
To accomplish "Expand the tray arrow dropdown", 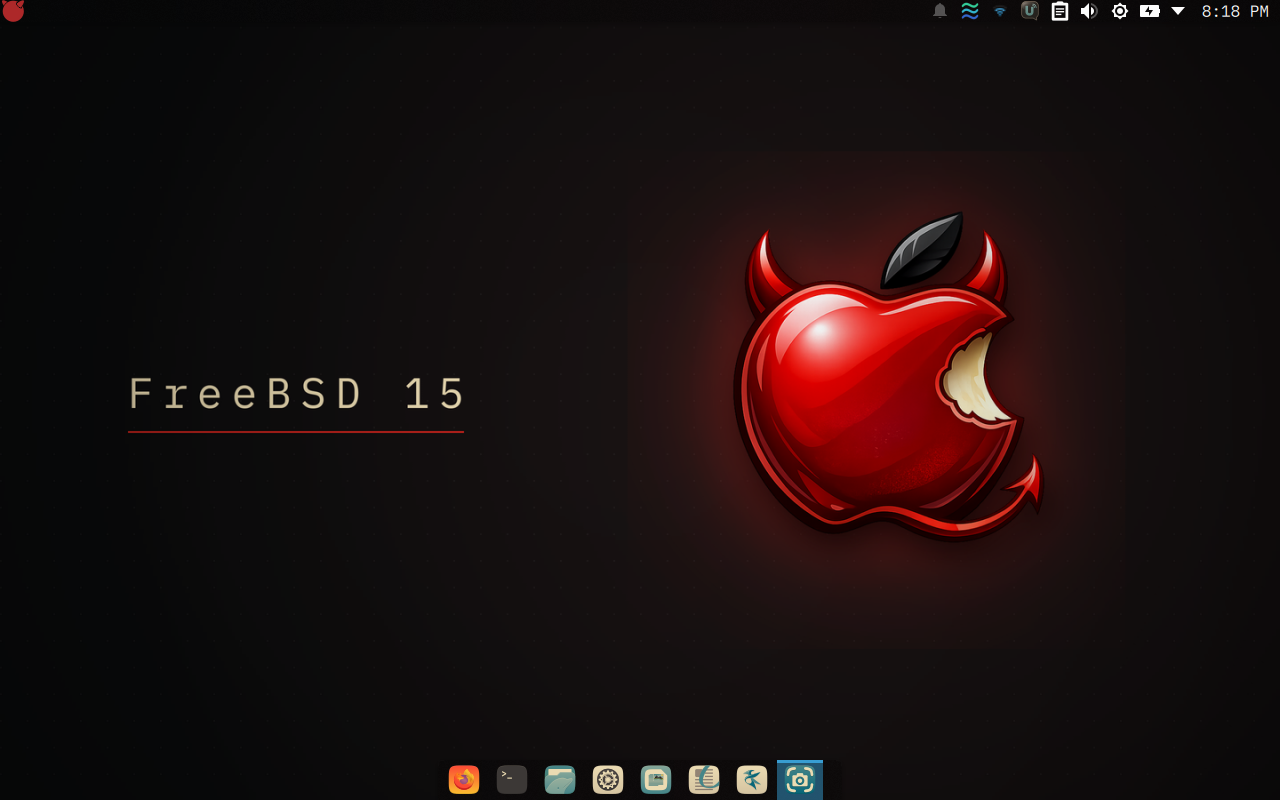I will pyautogui.click(x=1178, y=11).
